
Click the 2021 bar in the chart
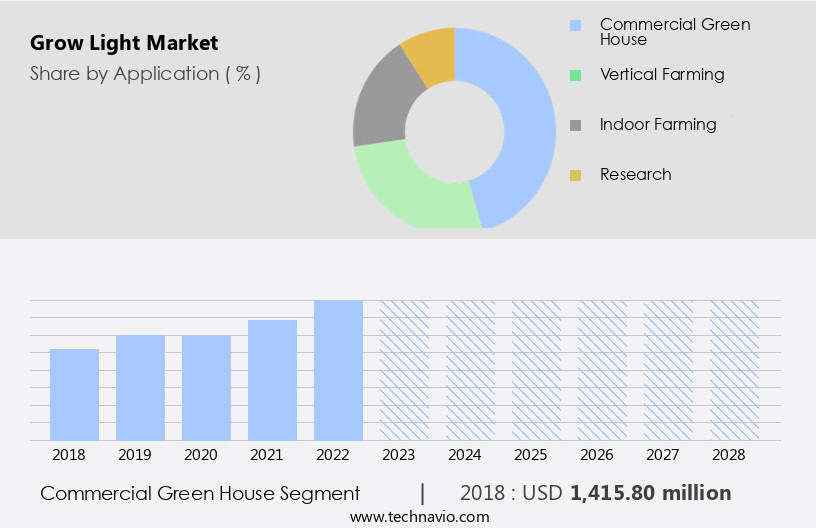[272, 380]
